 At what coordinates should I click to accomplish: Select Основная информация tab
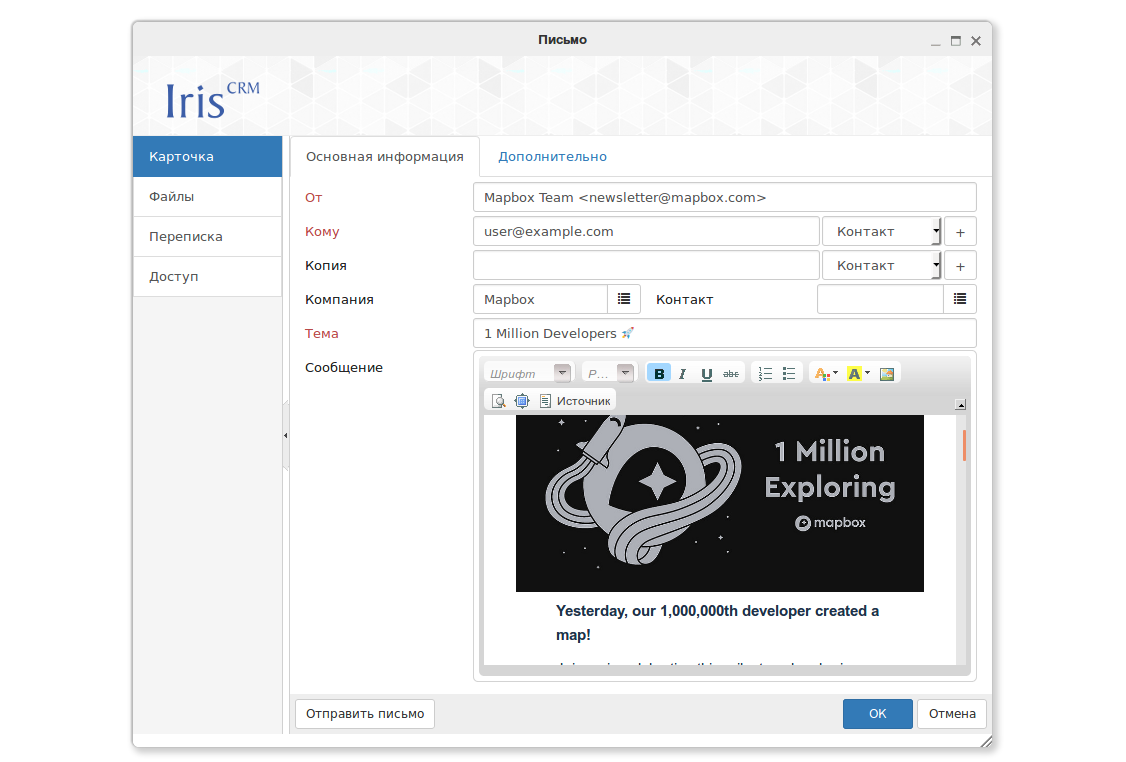pos(385,157)
